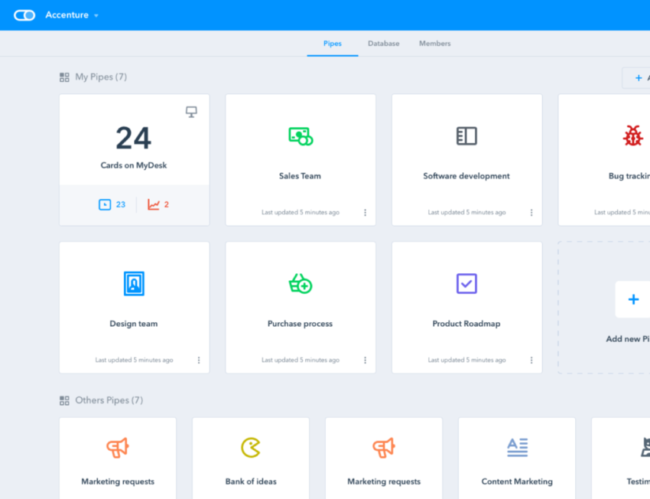The width and height of the screenshot is (650, 499).
Task: Open Software development card options menu
Action: pos(531,212)
